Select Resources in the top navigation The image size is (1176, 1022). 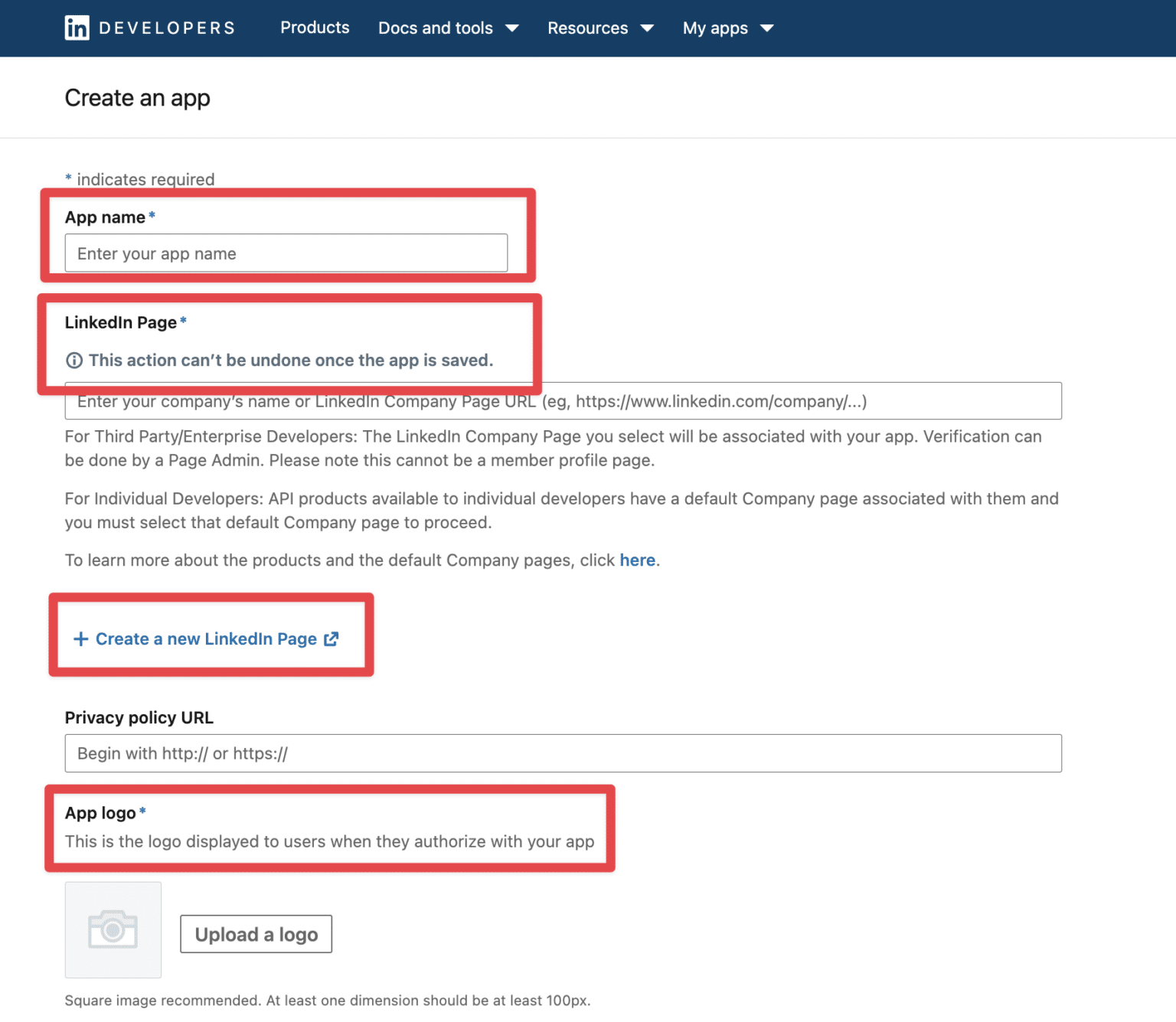[587, 28]
